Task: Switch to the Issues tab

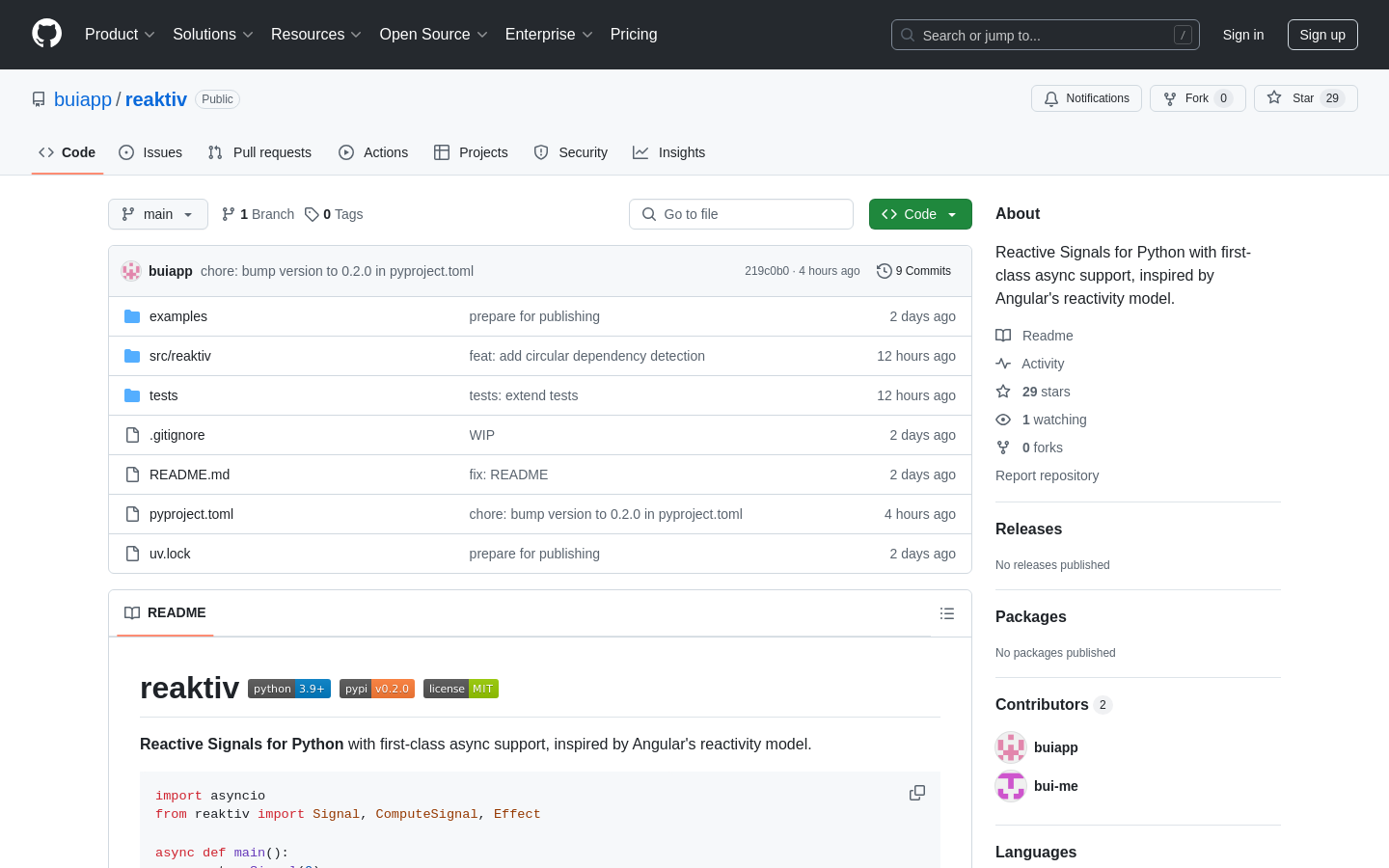Action: pos(150,152)
